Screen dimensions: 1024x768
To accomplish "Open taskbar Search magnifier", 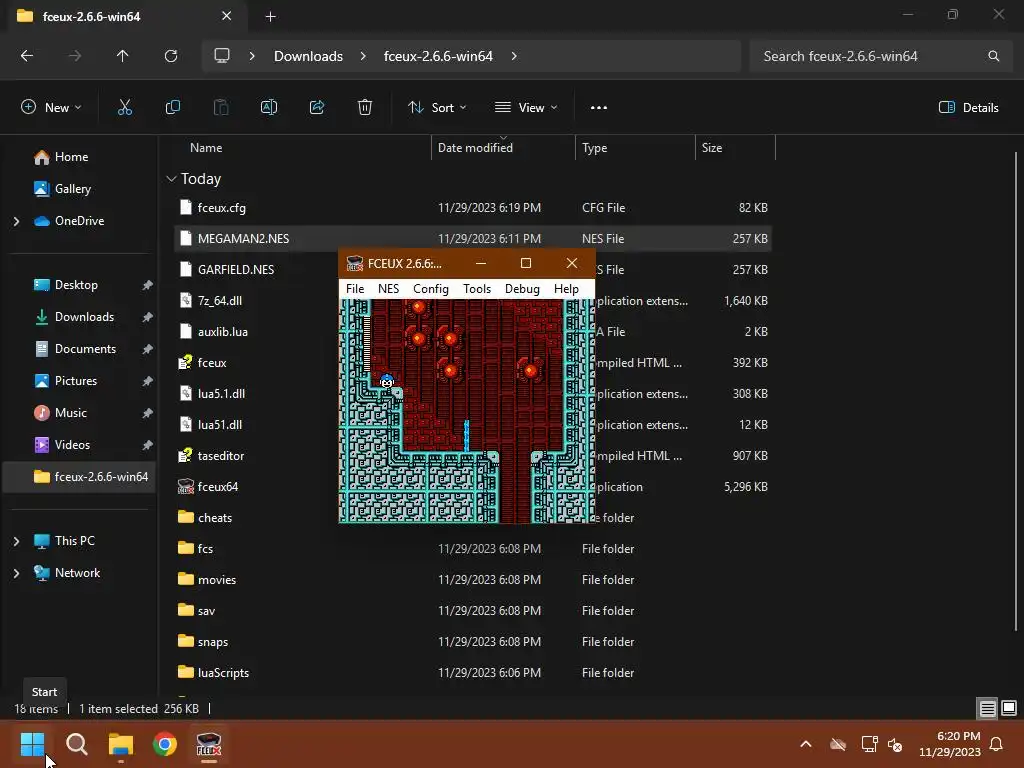I will pos(76,744).
